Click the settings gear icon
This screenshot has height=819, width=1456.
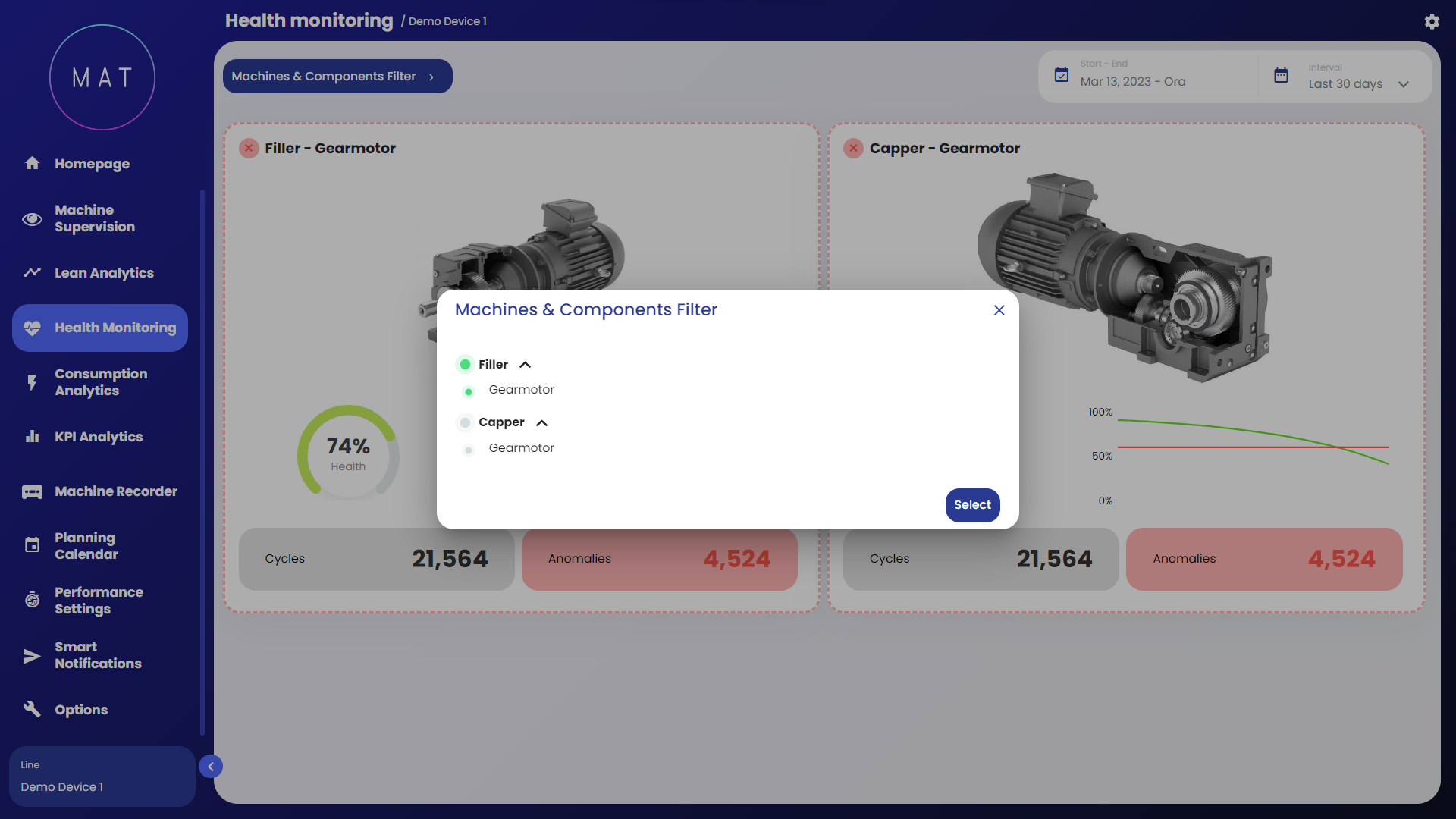[x=1431, y=22]
